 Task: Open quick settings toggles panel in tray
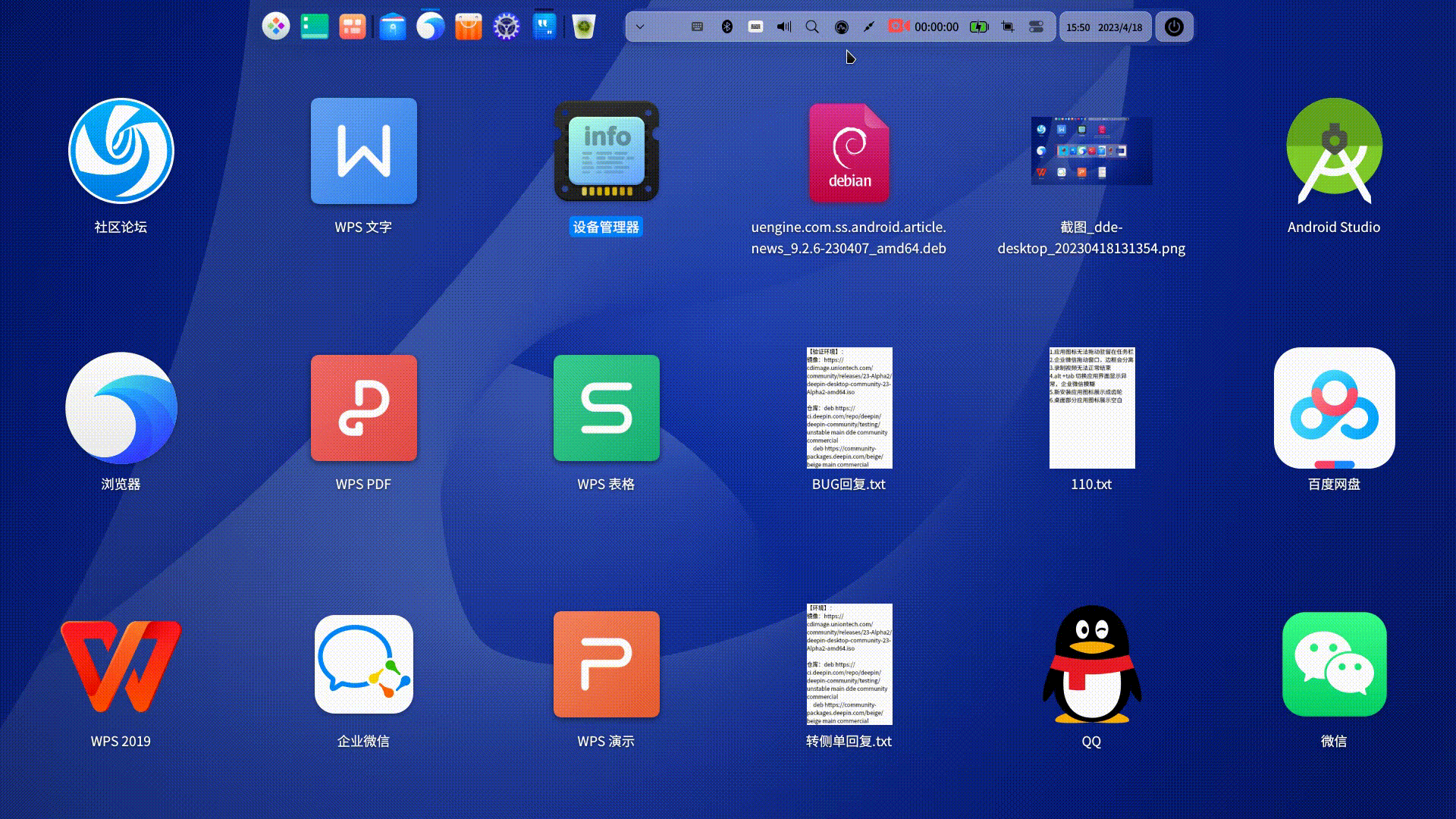point(1036,27)
